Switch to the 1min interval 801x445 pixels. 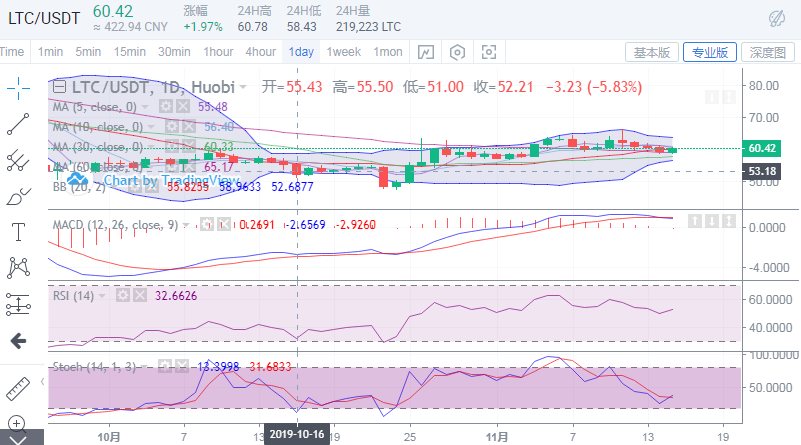click(50, 52)
